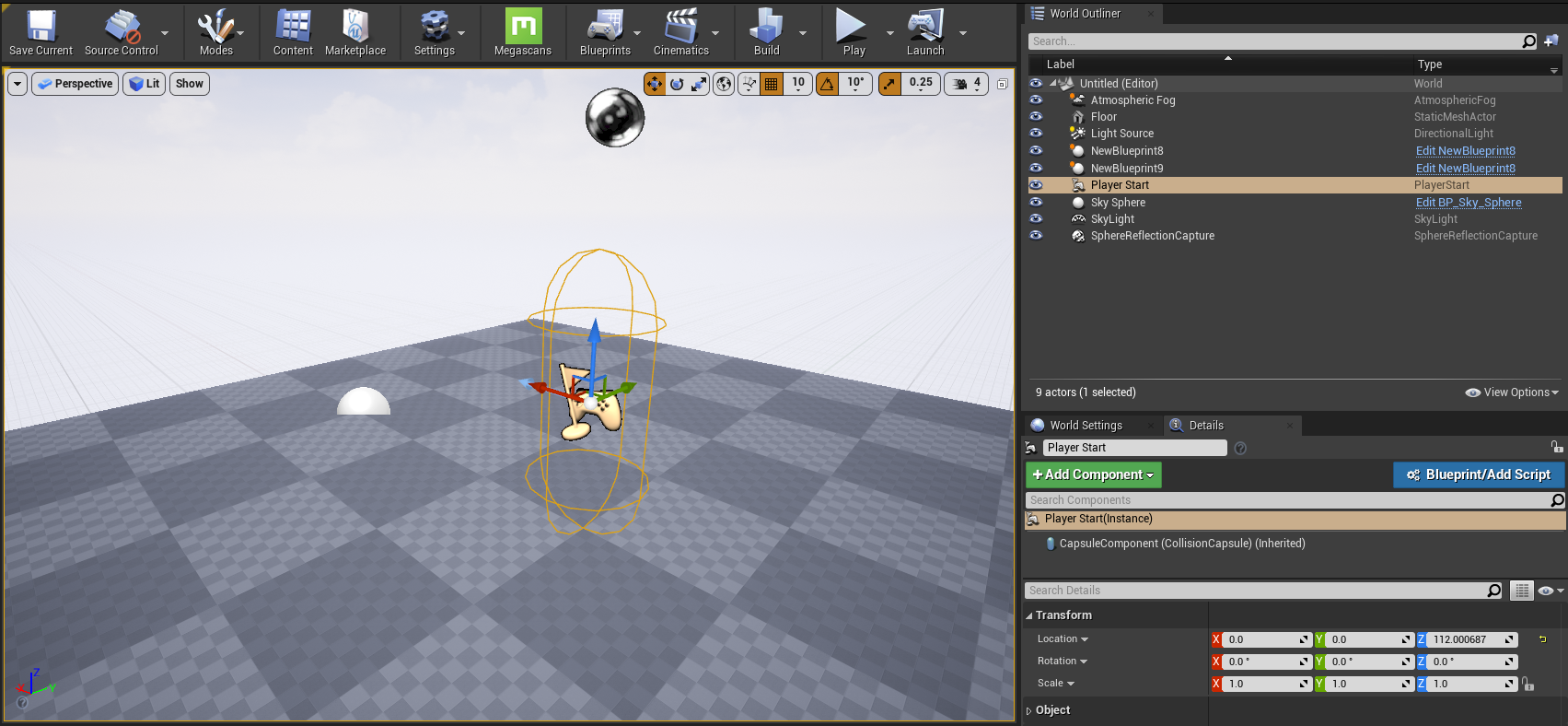This screenshot has height=726, width=1568.
Task: Open the Content browser icon
Action: 293,32
